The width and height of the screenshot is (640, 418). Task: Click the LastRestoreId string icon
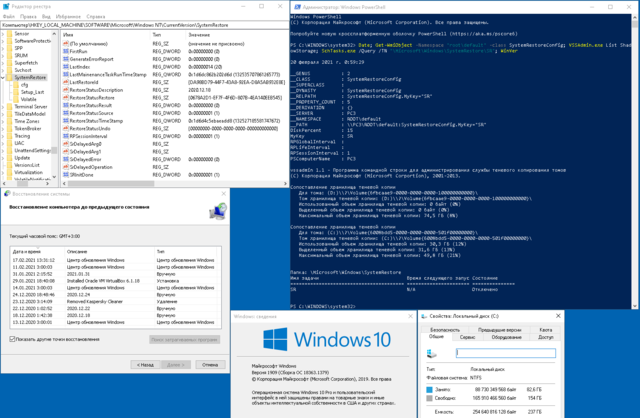pyautogui.click(x=66, y=82)
